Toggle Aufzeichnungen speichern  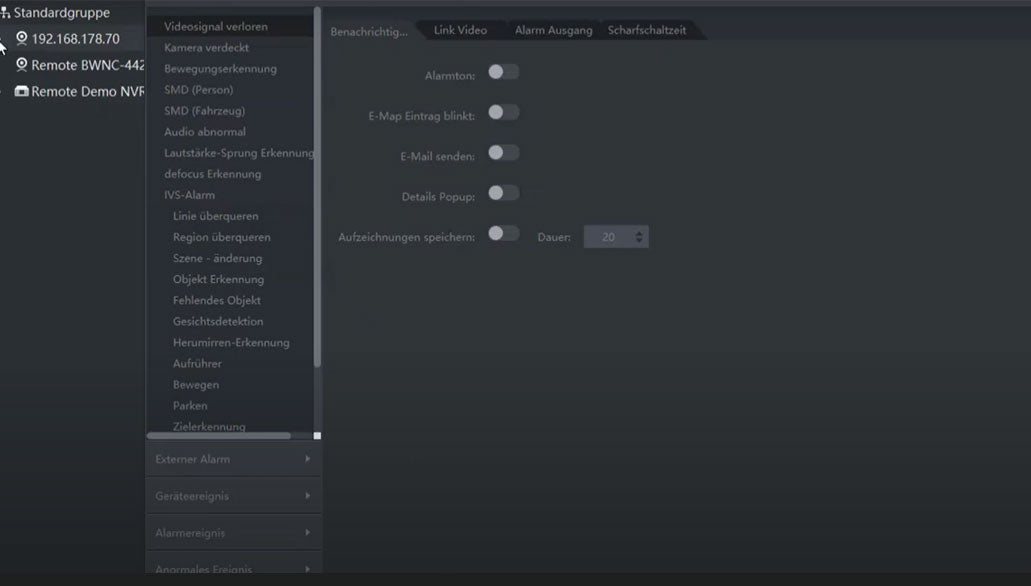[x=503, y=233]
